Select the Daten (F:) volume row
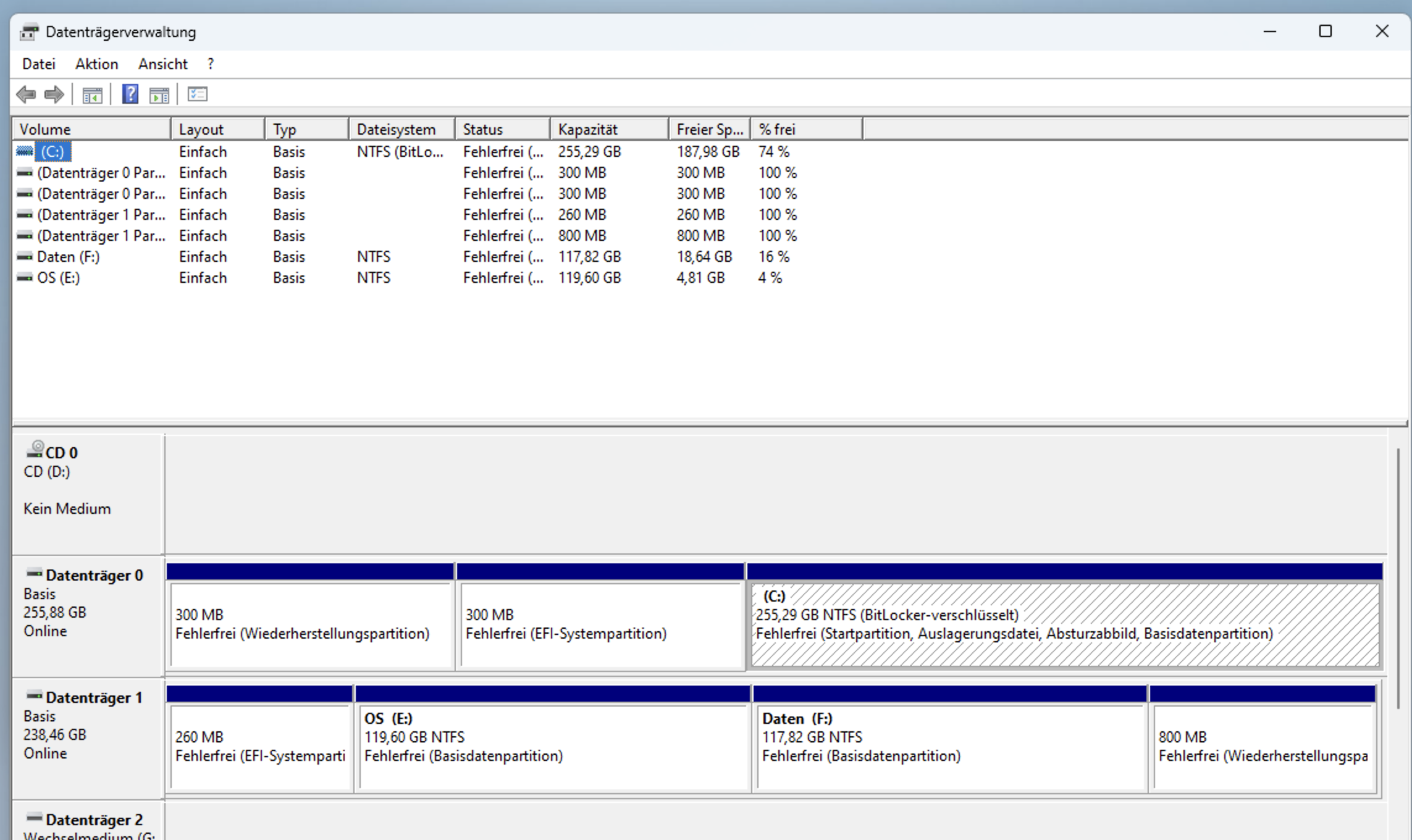 pyautogui.click(x=68, y=257)
